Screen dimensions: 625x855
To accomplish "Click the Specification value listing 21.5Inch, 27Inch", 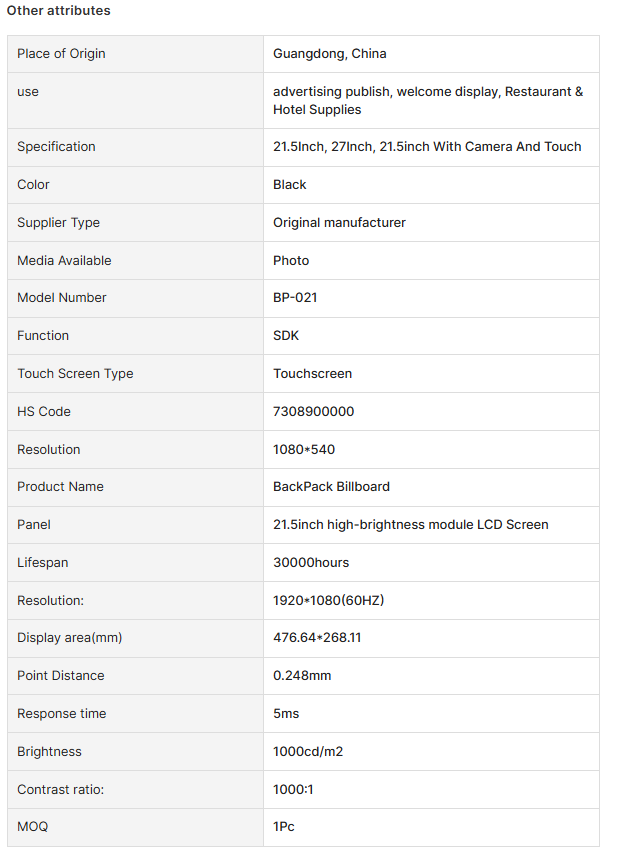I will pyautogui.click(x=427, y=147).
